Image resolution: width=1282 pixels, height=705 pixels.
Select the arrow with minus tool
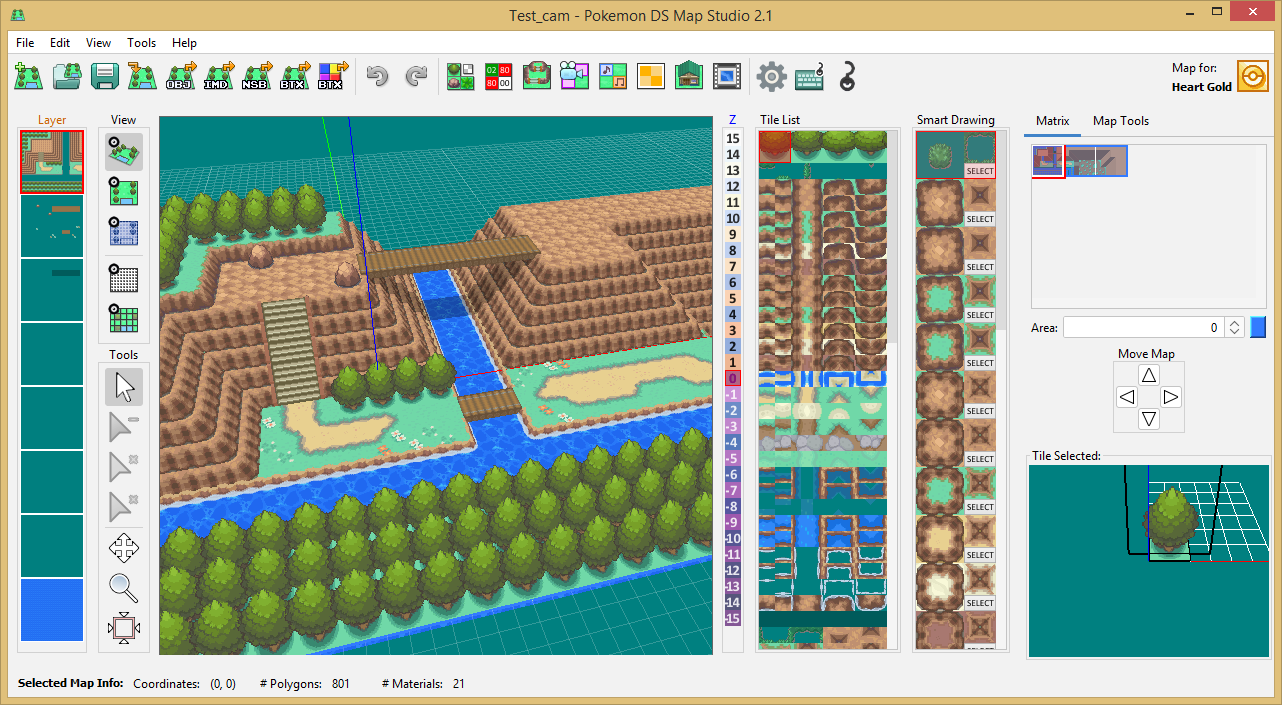(124, 427)
